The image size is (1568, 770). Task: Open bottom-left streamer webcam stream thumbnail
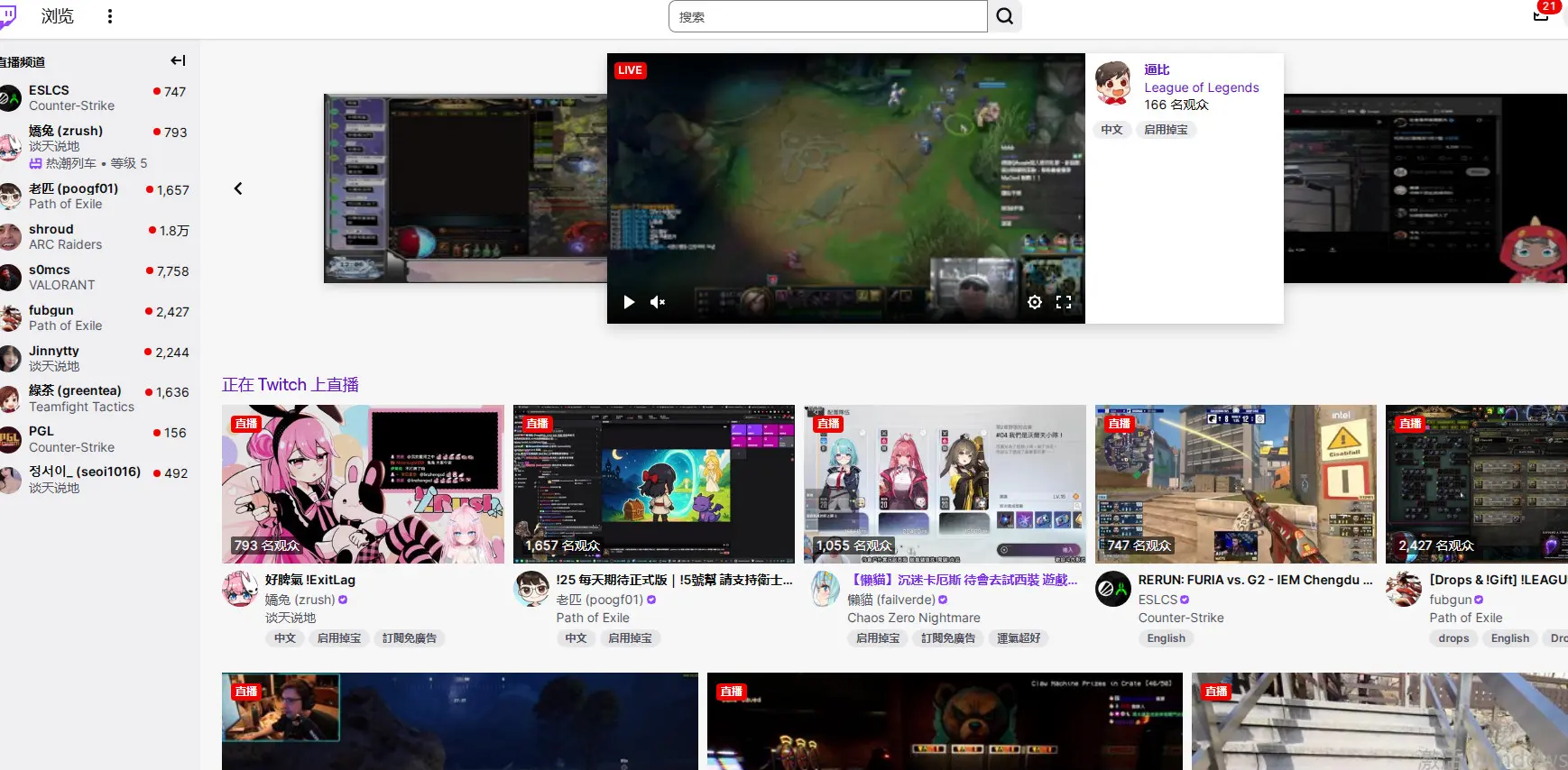[460, 721]
